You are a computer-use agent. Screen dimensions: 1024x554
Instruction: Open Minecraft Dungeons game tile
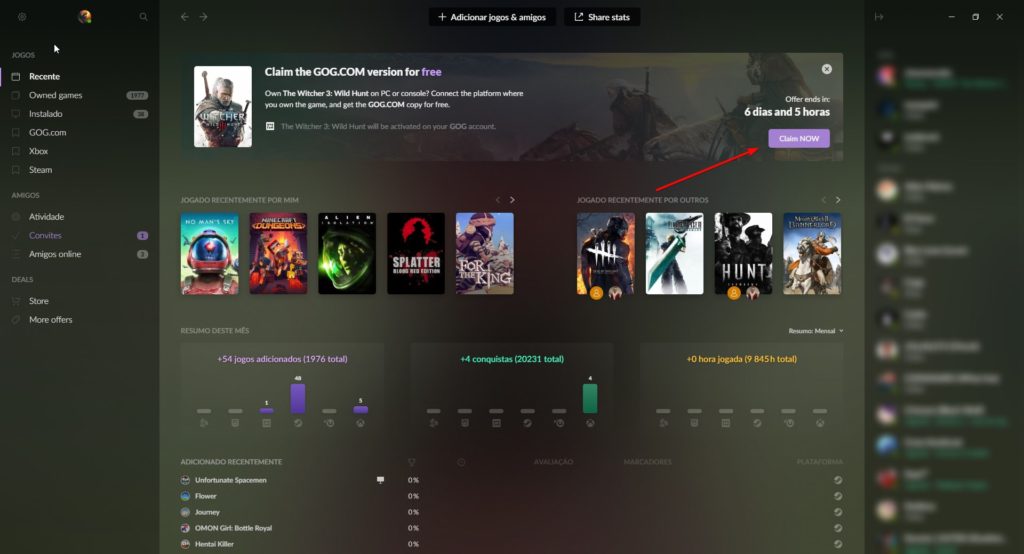278,253
